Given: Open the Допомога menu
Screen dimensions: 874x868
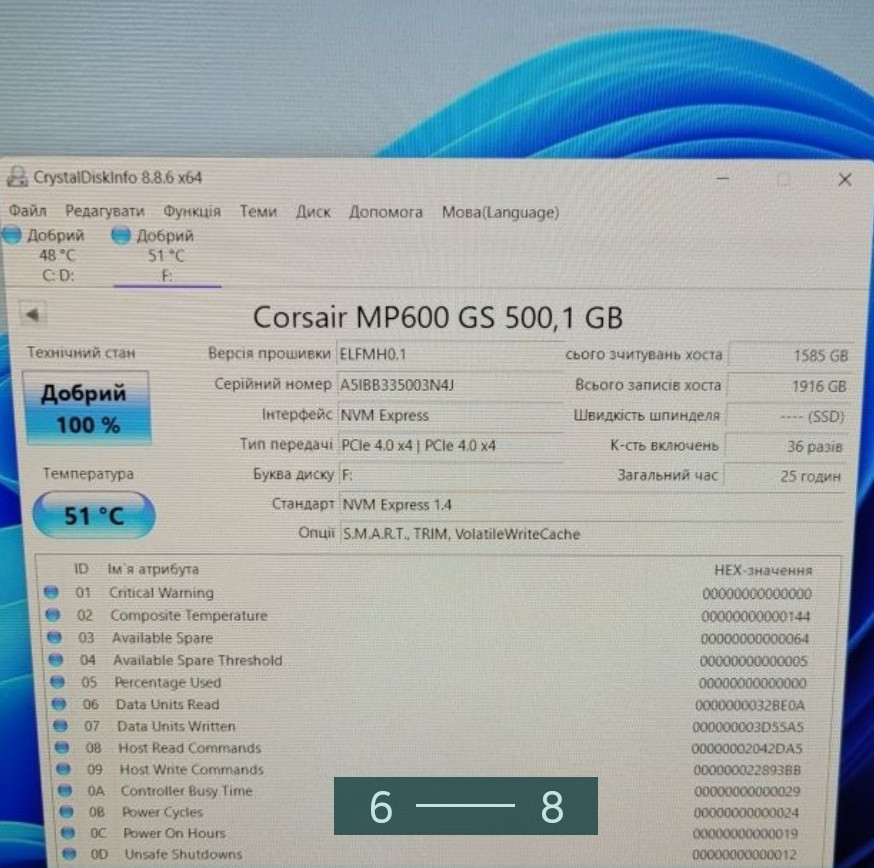Looking at the screenshot, I should 385,212.
